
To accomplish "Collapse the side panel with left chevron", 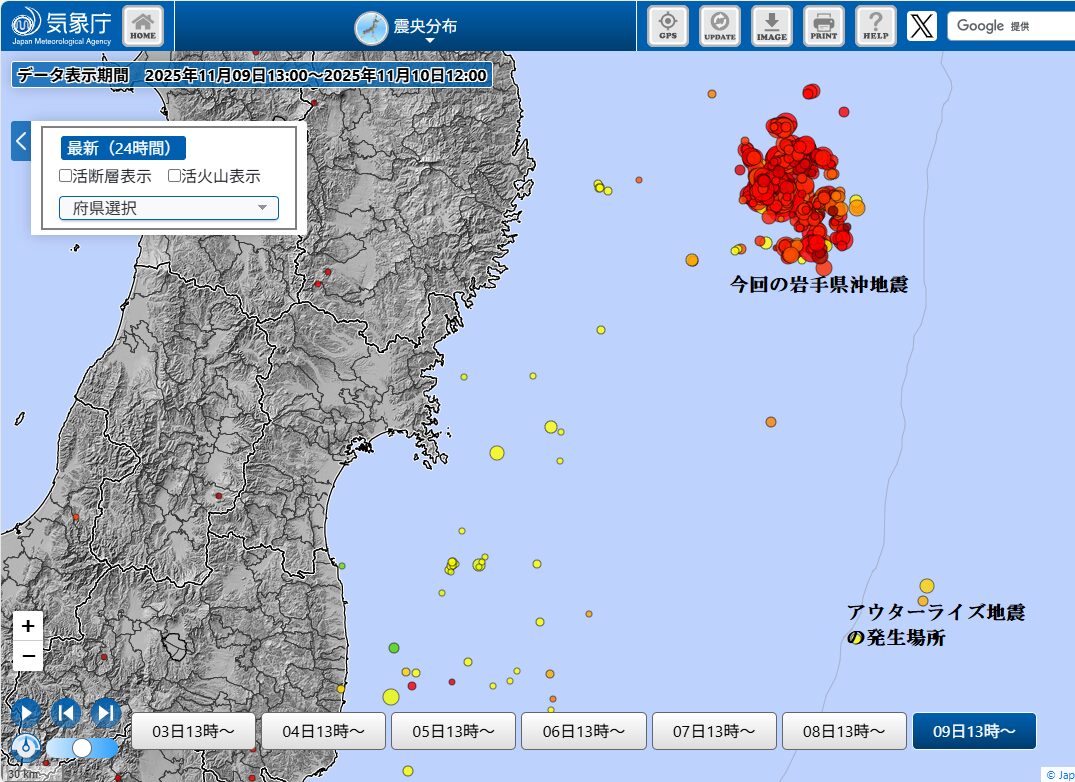I will coord(21,141).
